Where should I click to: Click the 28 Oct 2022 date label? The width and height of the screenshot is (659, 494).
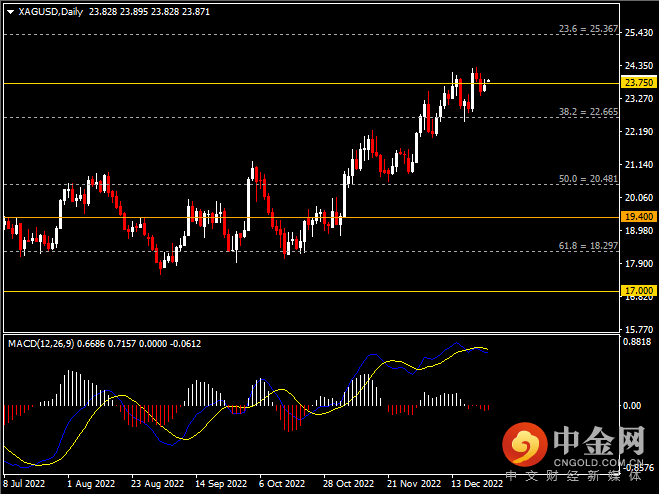[348, 483]
